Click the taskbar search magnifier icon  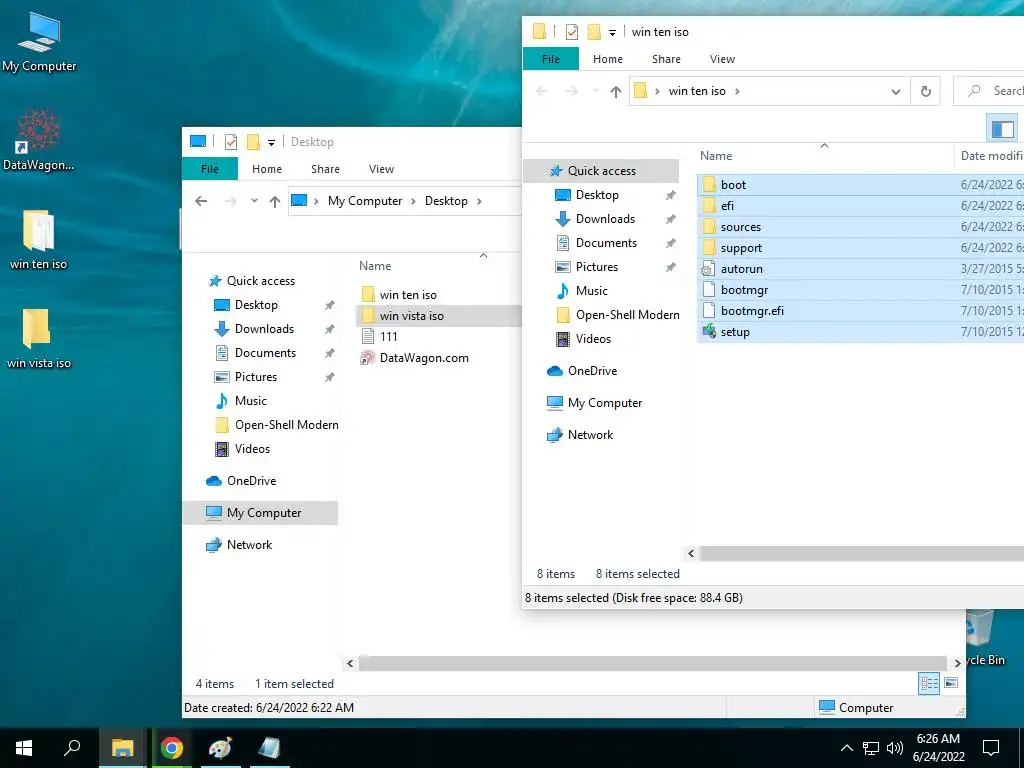coord(72,748)
